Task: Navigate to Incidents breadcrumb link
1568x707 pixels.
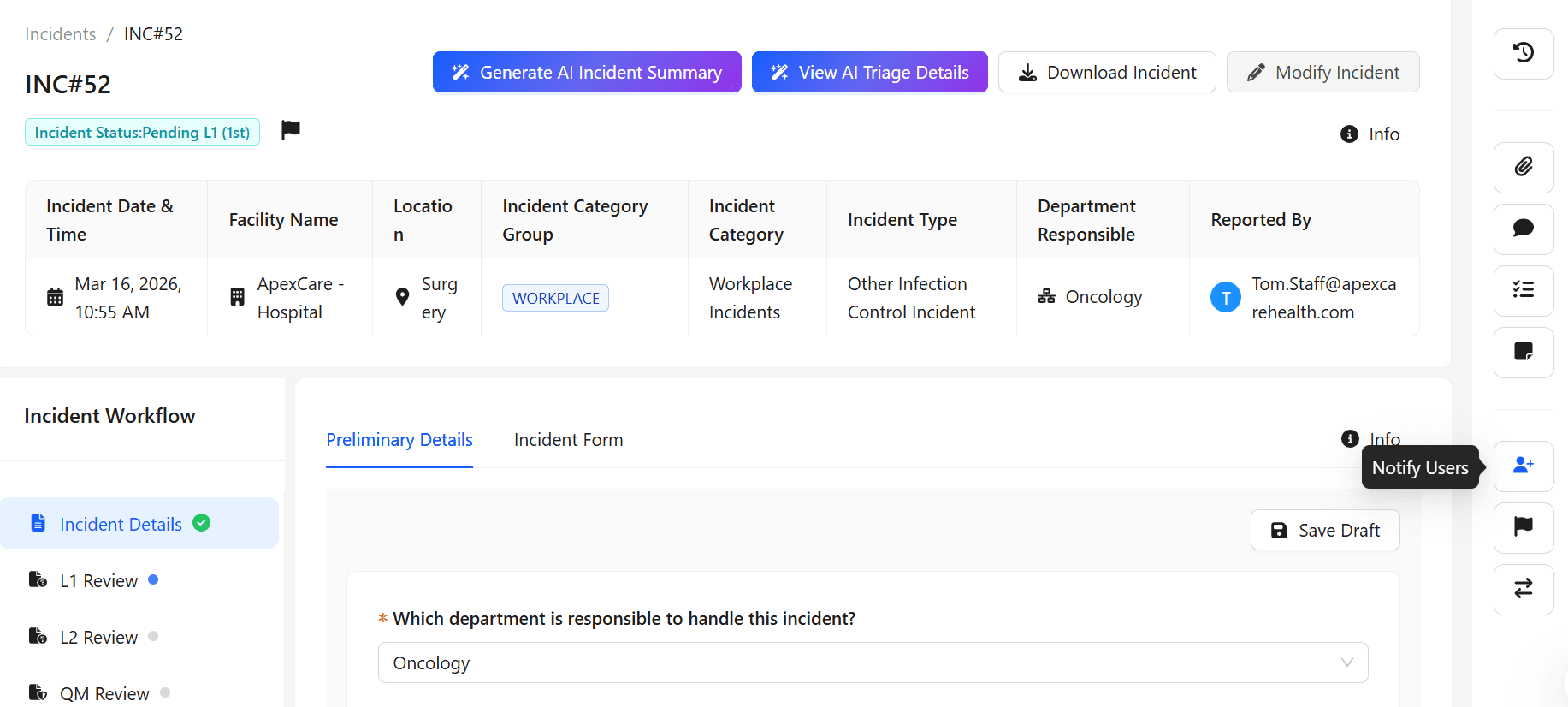Action: [61, 34]
